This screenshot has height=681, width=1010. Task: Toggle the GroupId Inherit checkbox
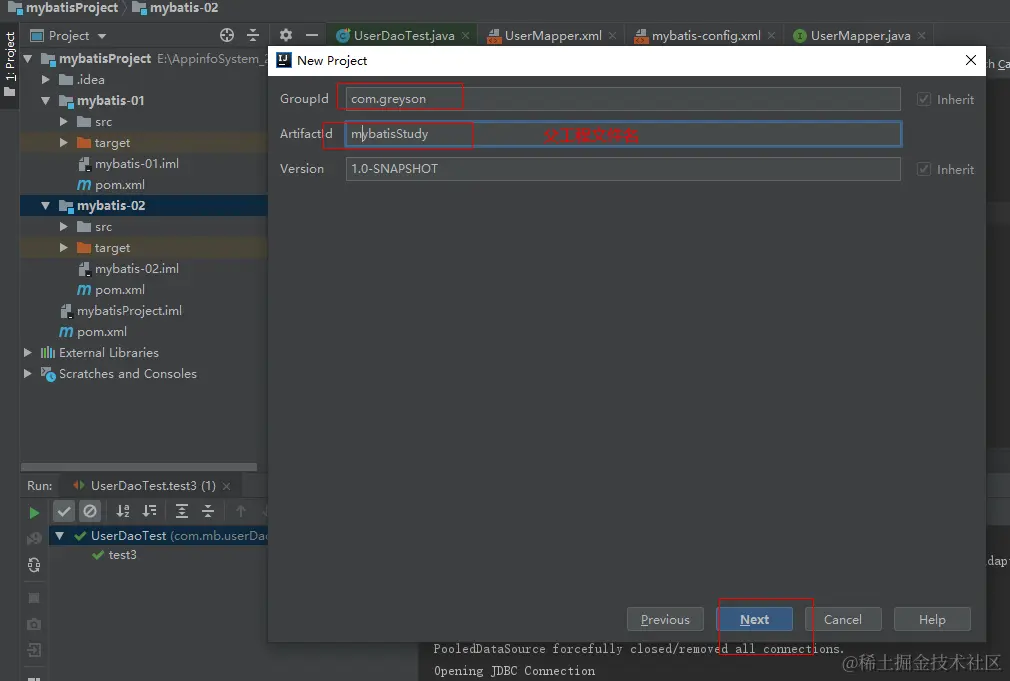pyautogui.click(x=924, y=99)
